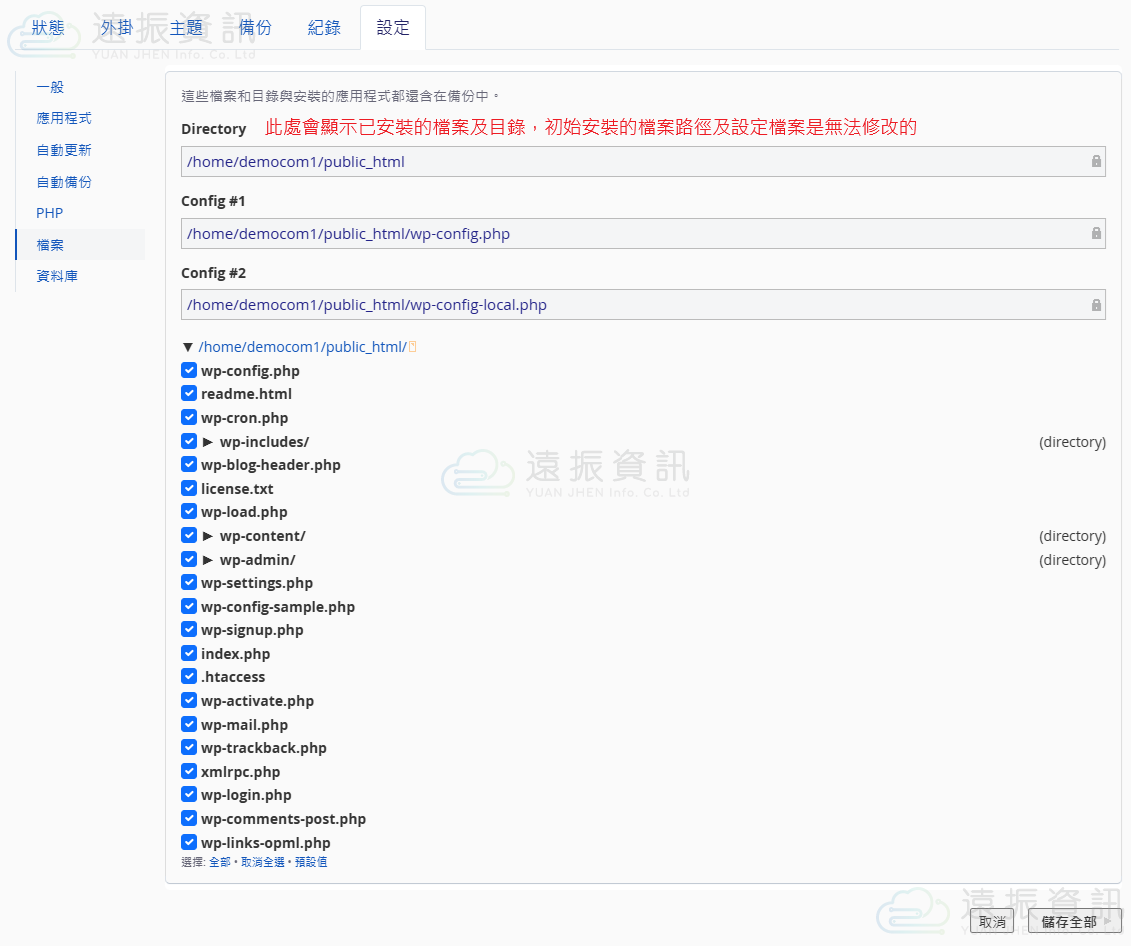
Task: Click lock icon in Config #1 field
Action: pos(1096,234)
